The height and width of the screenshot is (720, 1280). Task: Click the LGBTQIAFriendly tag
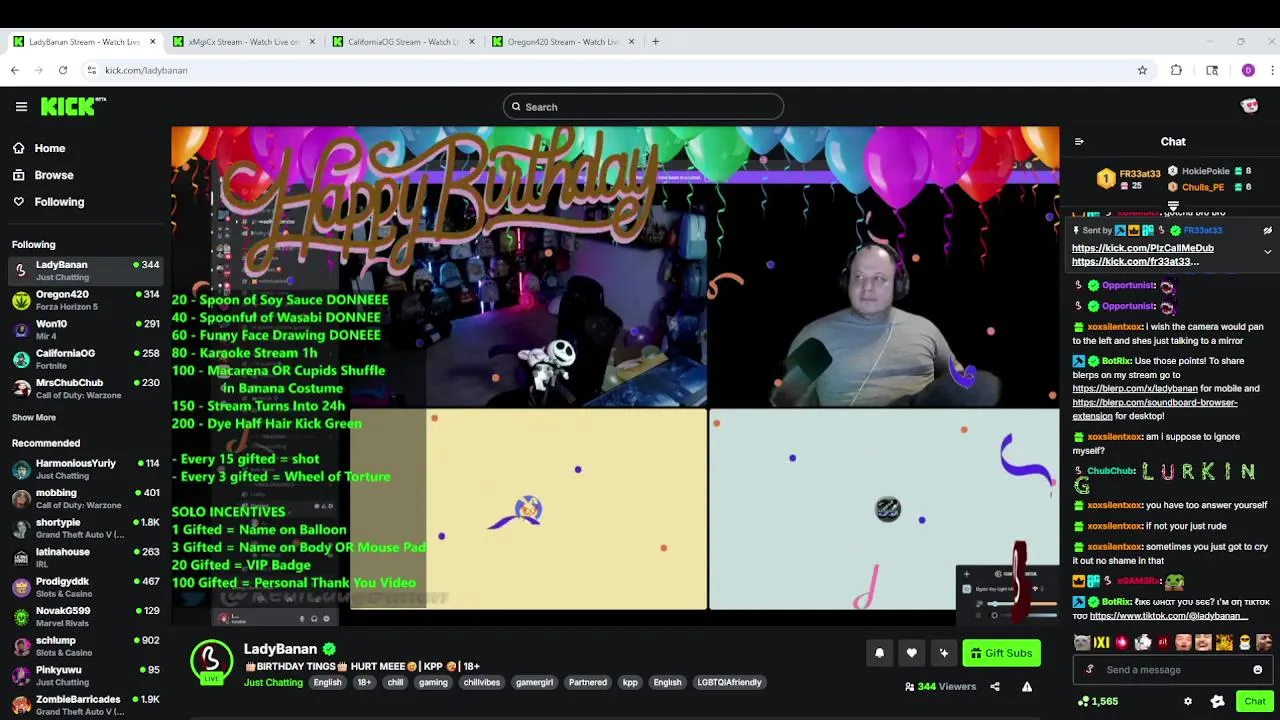click(729, 683)
